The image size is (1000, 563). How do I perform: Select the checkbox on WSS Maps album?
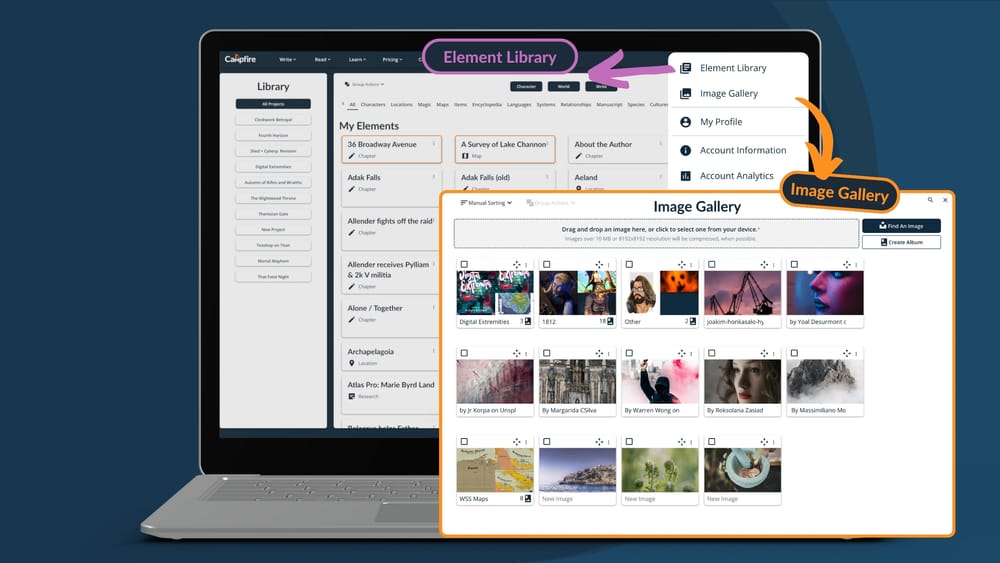464,441
